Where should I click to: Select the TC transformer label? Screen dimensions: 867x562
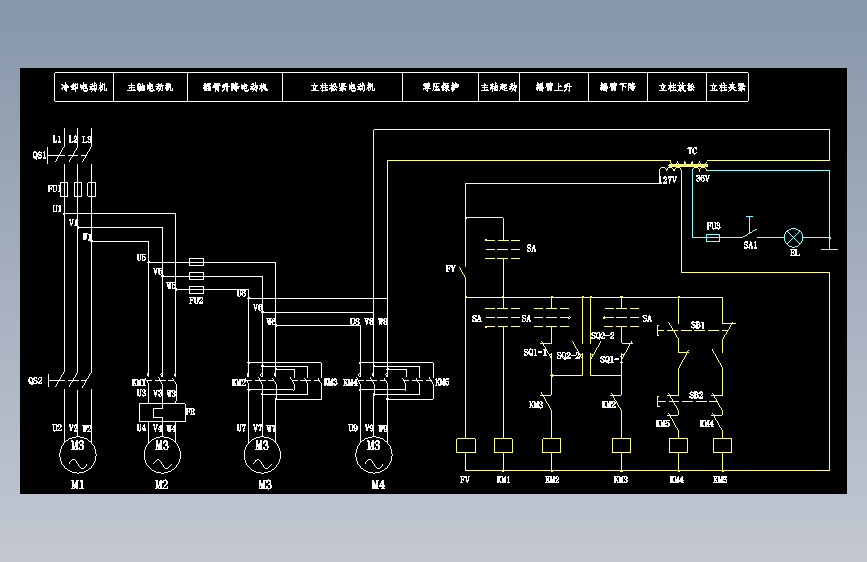click(x=692, y=151)
